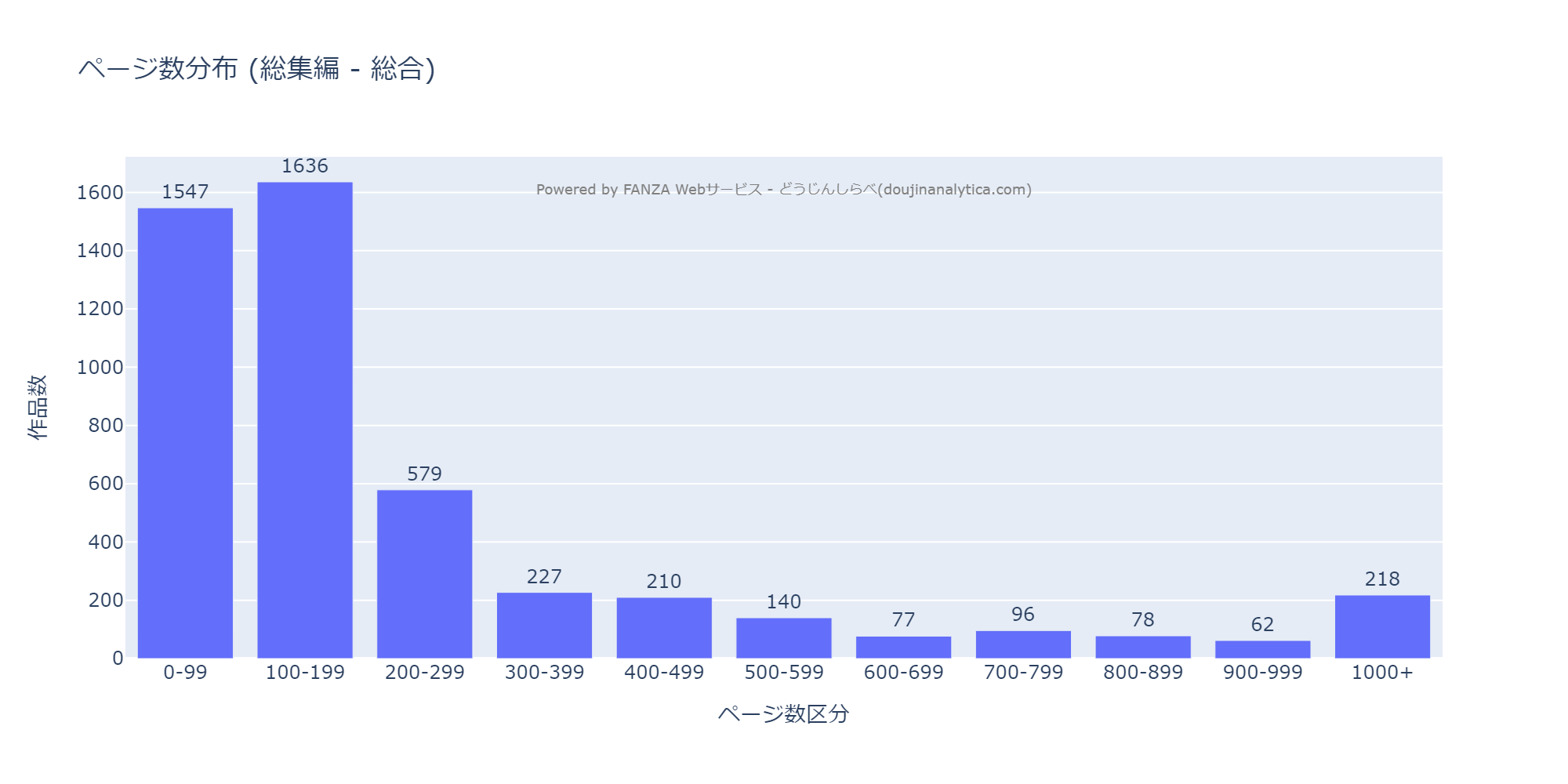This screenshot has height=784, width=1568.
Task: Click the 600-699 bar
Action: [x=903, y=648]
